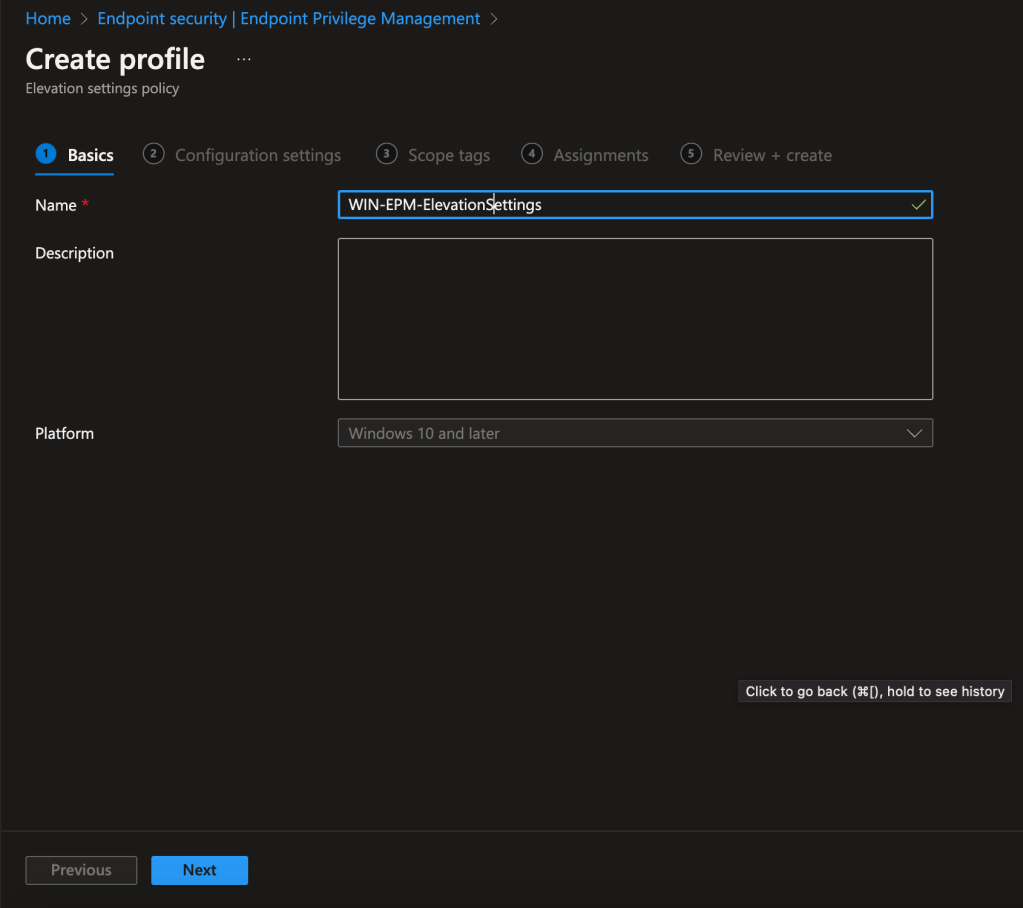Open the ellipsis menu beside Create profile
Image resolution: width=1023 pixels, height=908 pixels.
coord(244,60)
